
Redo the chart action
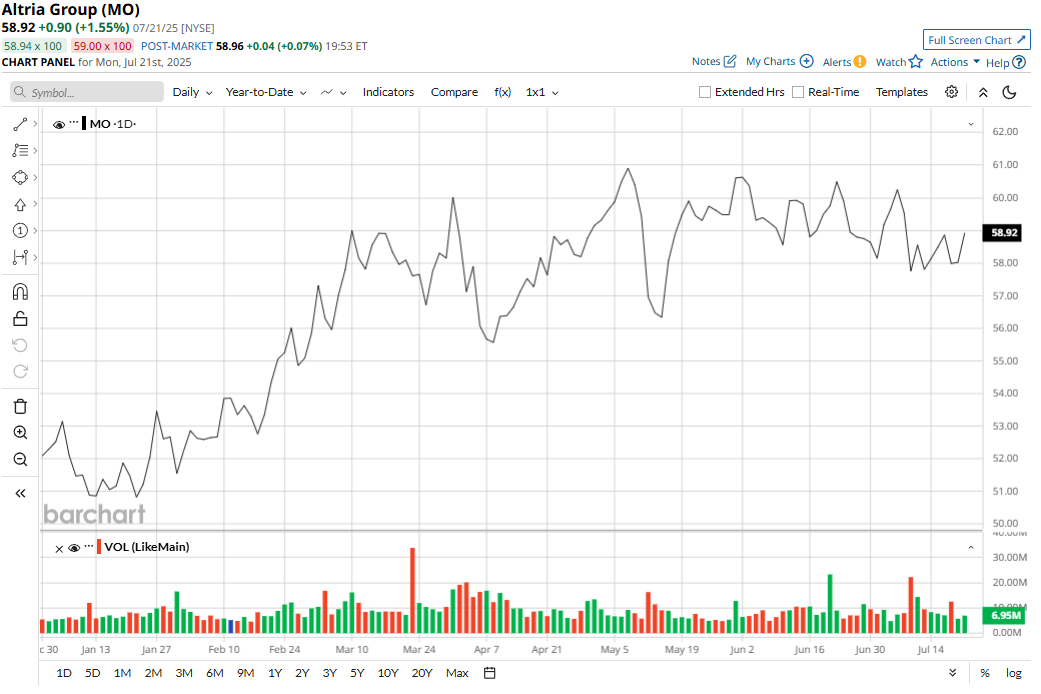(x=21, y=371)
